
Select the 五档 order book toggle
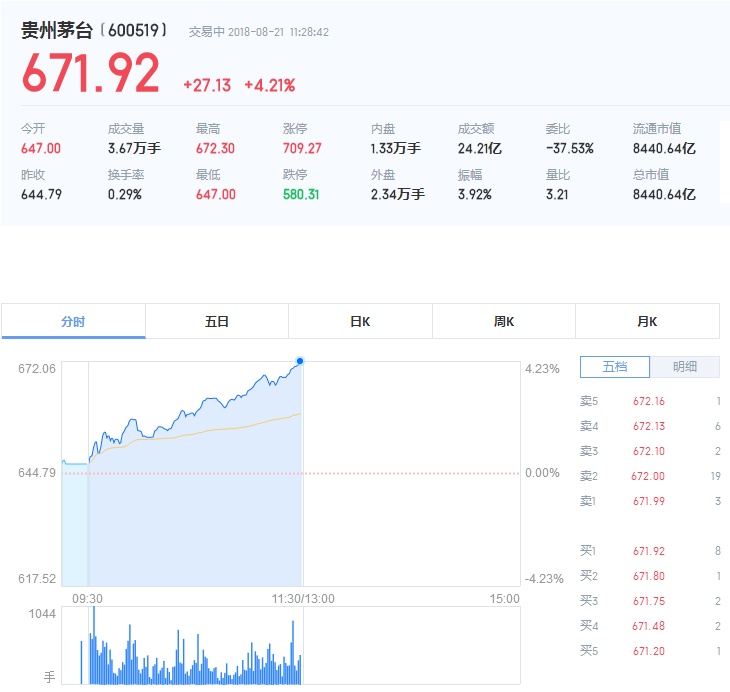(615, 367)
